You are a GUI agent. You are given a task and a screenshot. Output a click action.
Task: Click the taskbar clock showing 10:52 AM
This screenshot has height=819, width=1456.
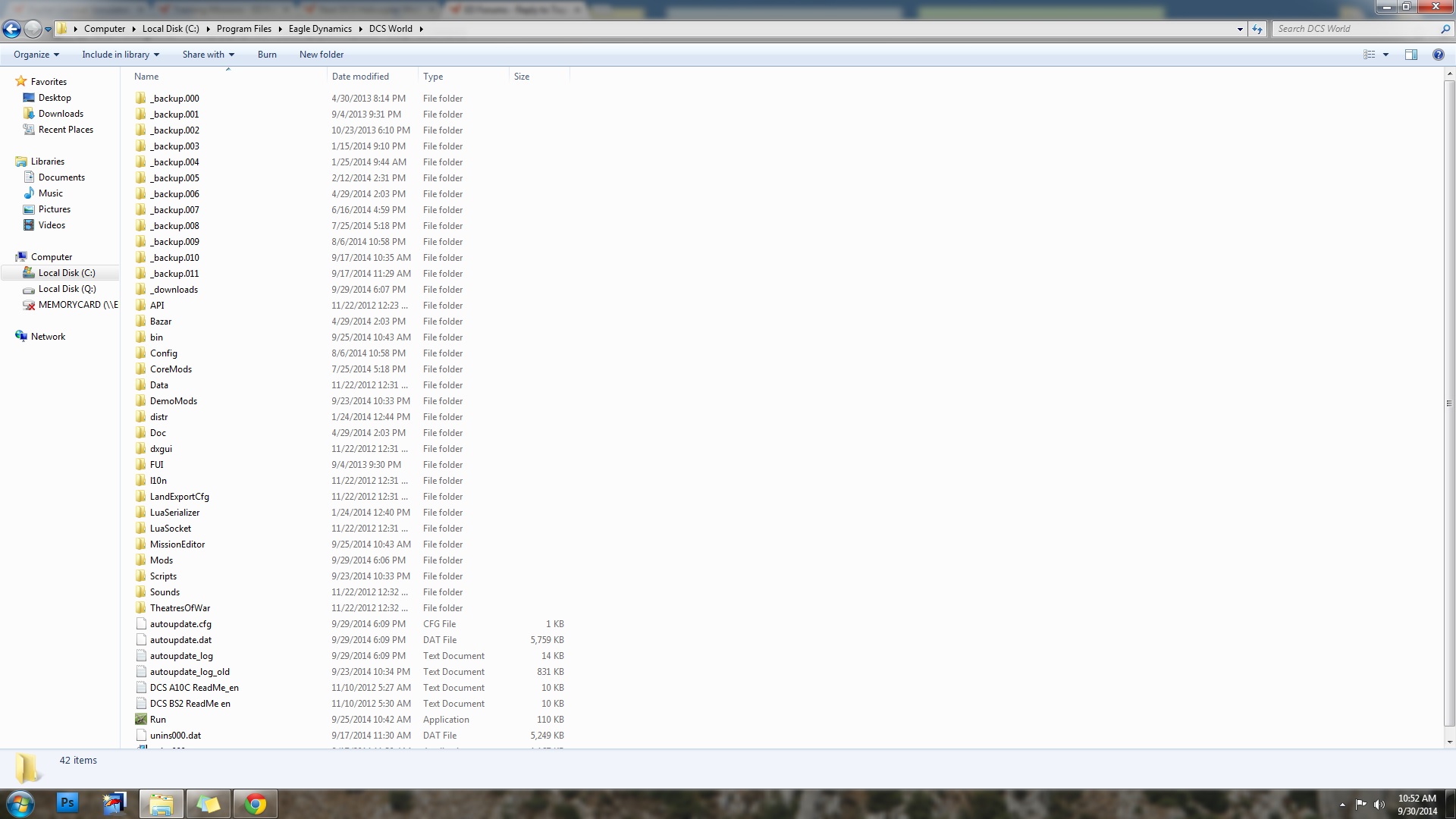click(x=1417, y=805)
